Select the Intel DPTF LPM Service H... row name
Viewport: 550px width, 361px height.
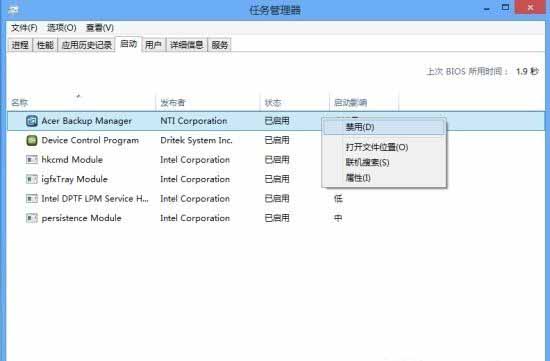[95, 199]
